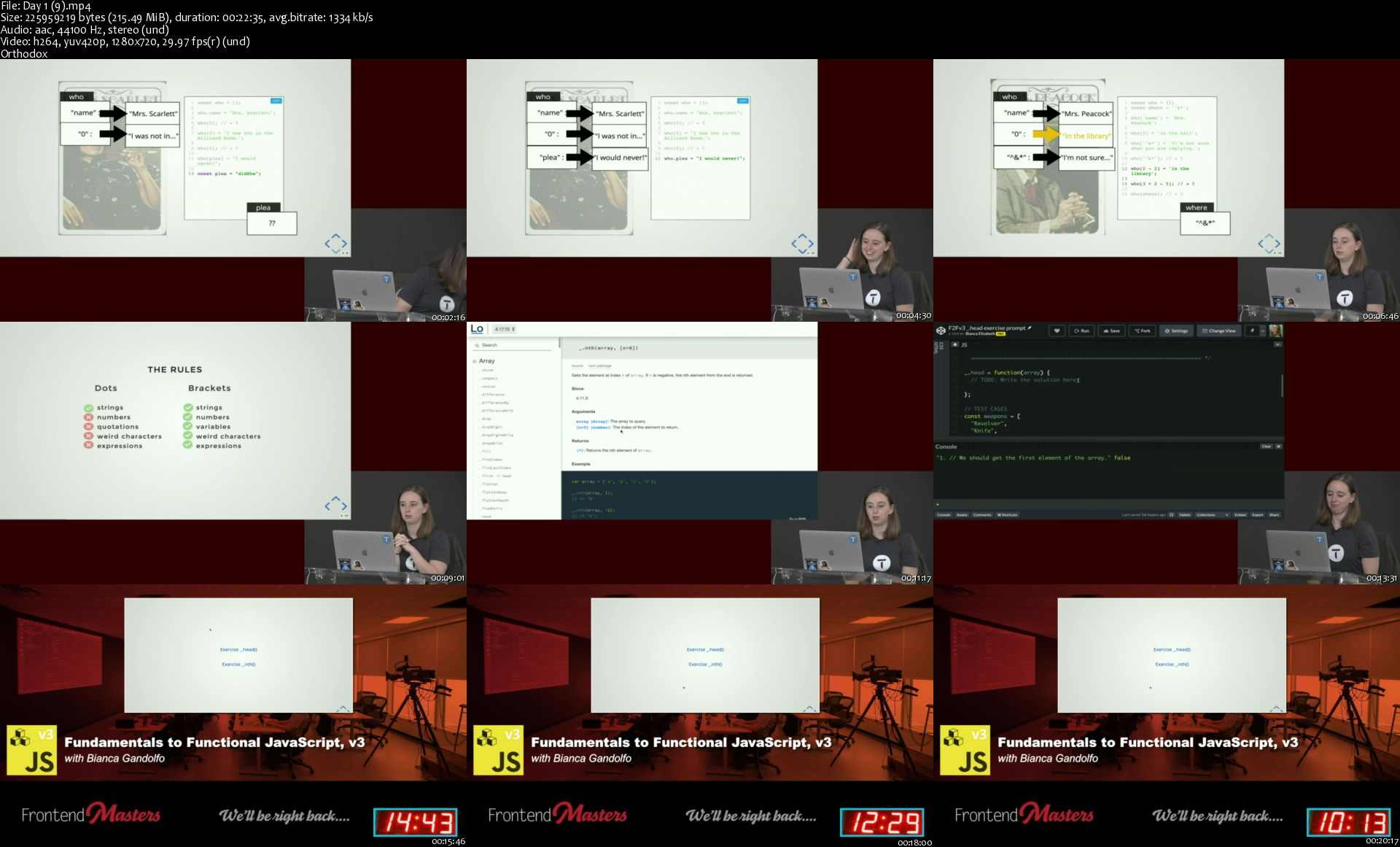Click the Fork button in CodePen
Viewport: 1400px width, 847px height.
[x=1141, y=330]
